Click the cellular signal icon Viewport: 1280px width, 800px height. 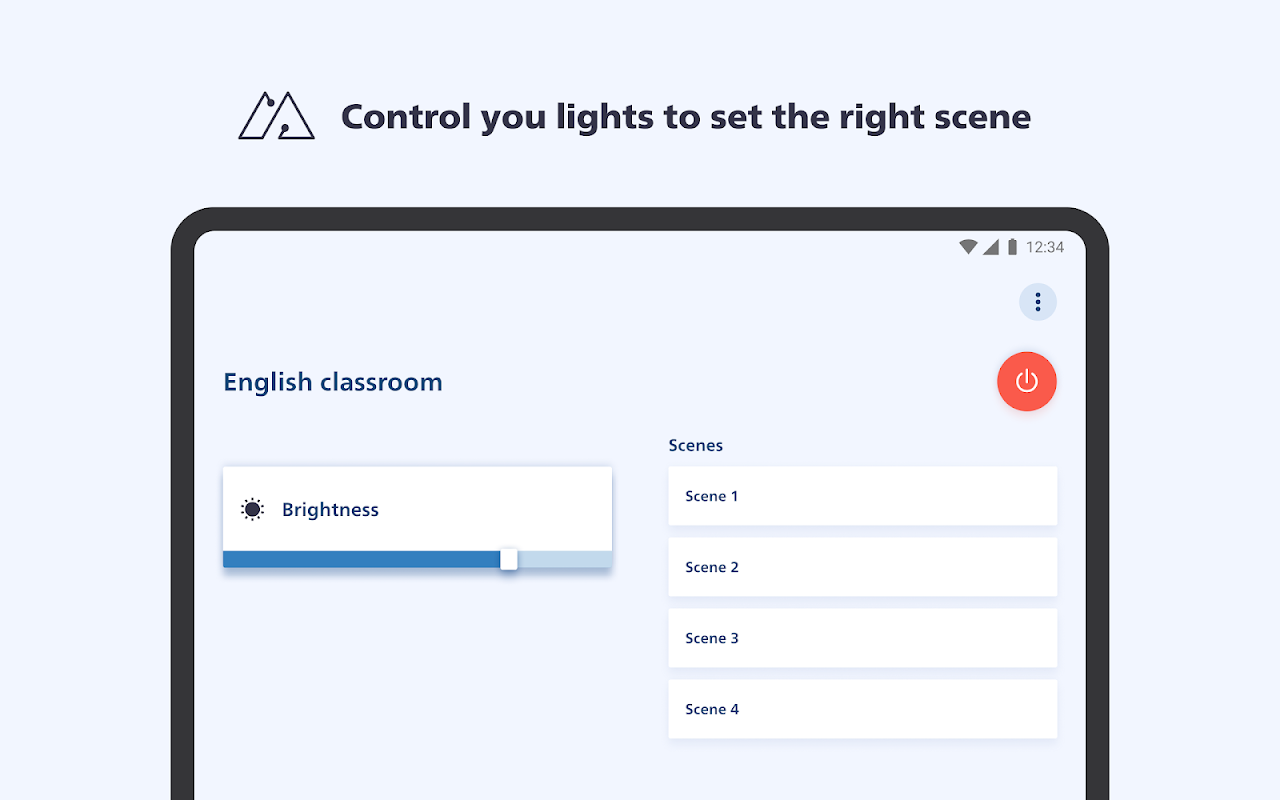991,247
